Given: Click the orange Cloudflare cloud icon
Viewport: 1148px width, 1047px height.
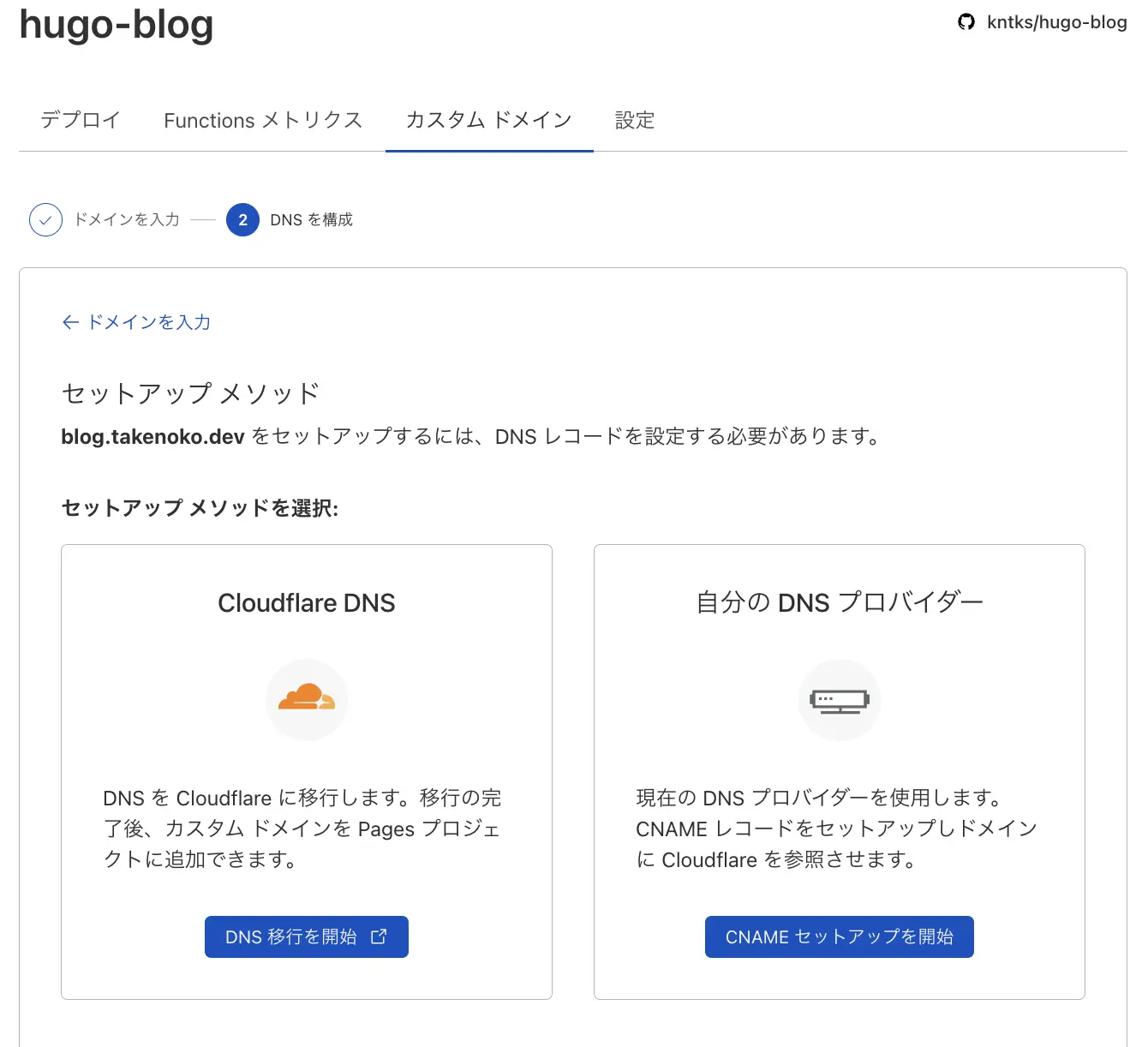Looking at the screenshot, I should (x=307, y=698).
